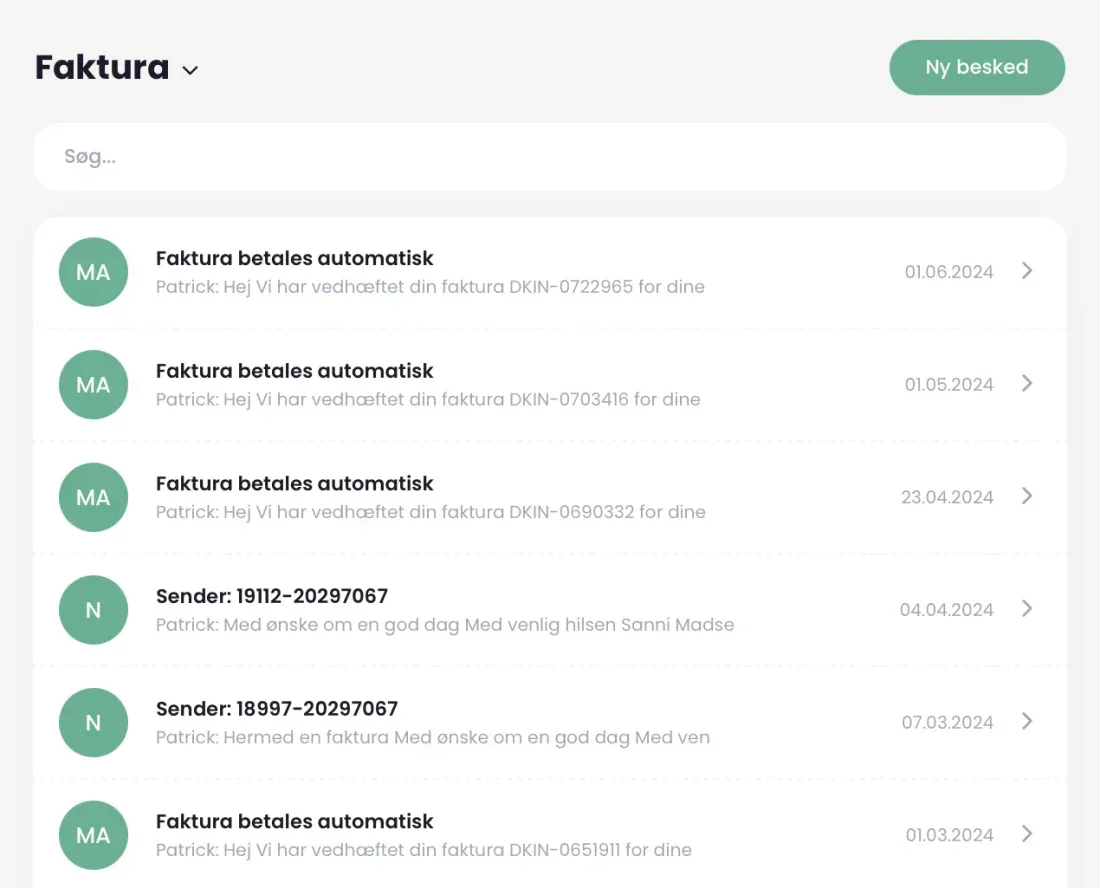Image resolution: width=1100 pixels, height=888 pixels.
Task: Focus the Søg search field
Action: coord(550,156)
